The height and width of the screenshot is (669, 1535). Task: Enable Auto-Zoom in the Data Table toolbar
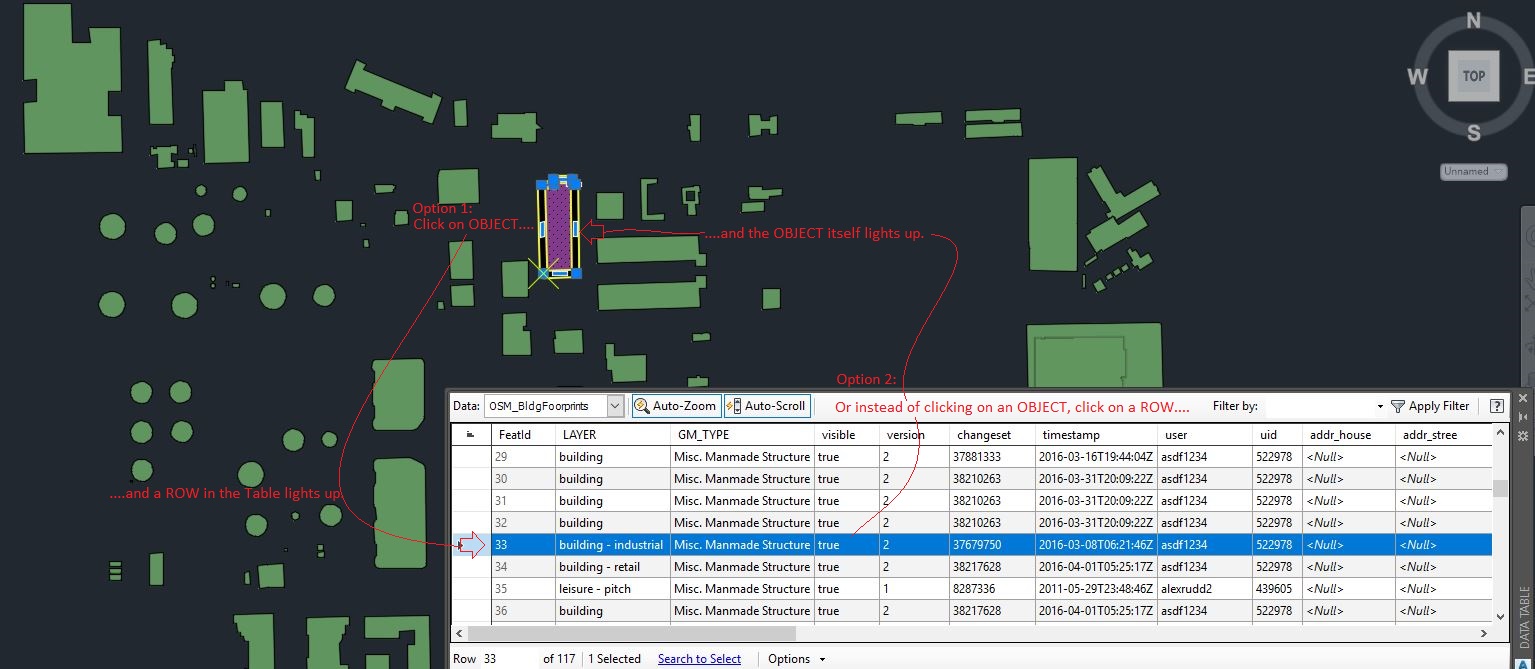tap(676, 406)
